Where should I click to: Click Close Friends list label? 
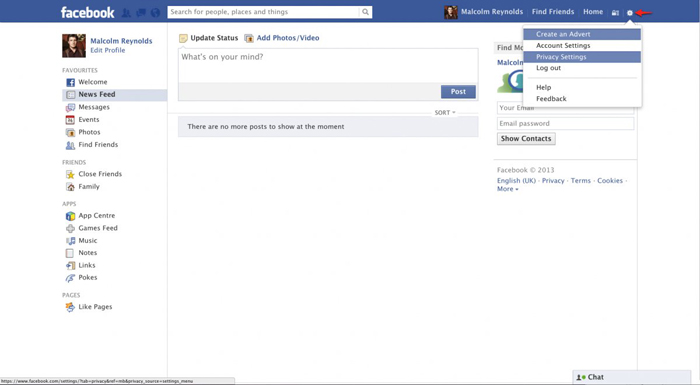pyautogui.click(x=100, y=174)
